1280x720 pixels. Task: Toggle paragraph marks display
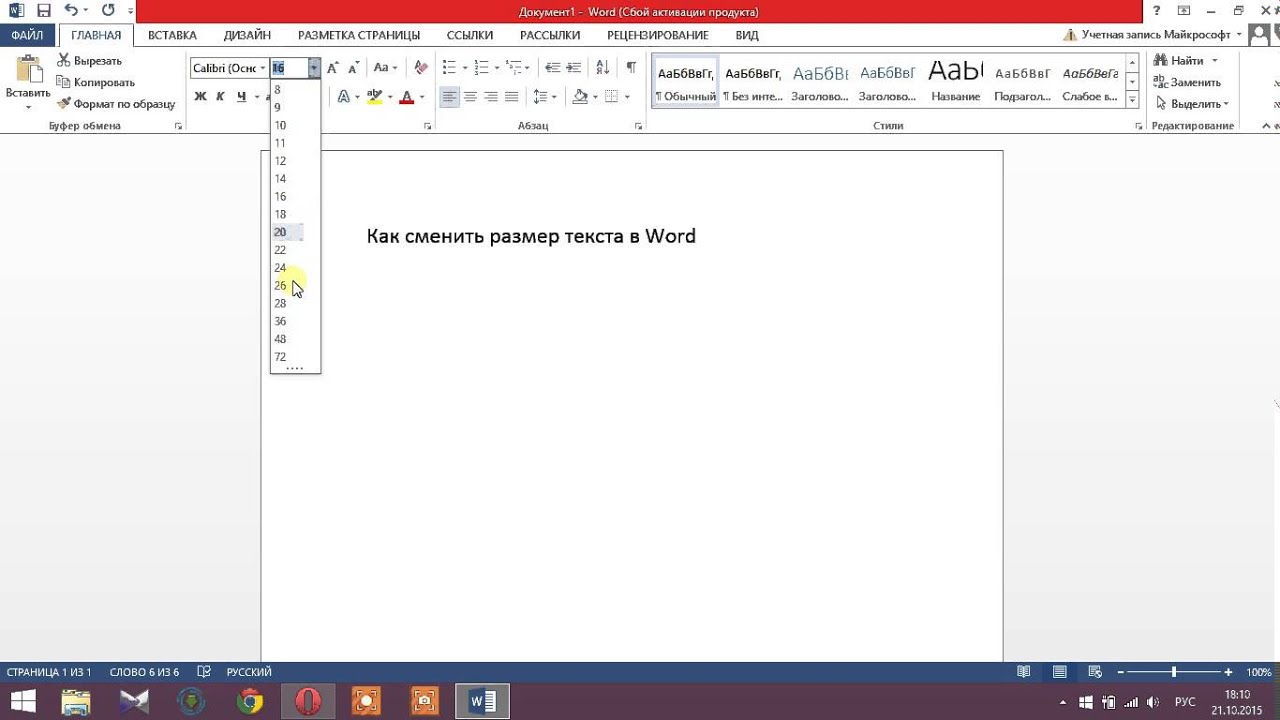631,68
